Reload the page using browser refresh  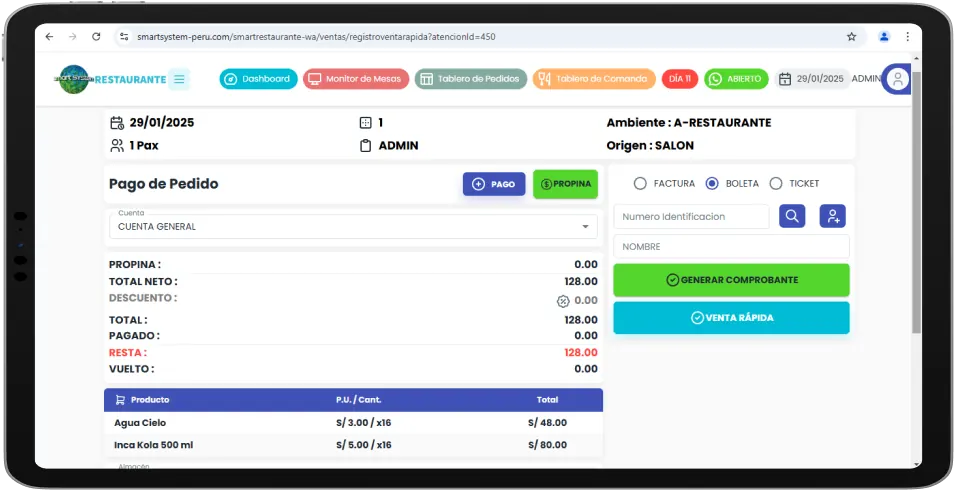[96, 37]
